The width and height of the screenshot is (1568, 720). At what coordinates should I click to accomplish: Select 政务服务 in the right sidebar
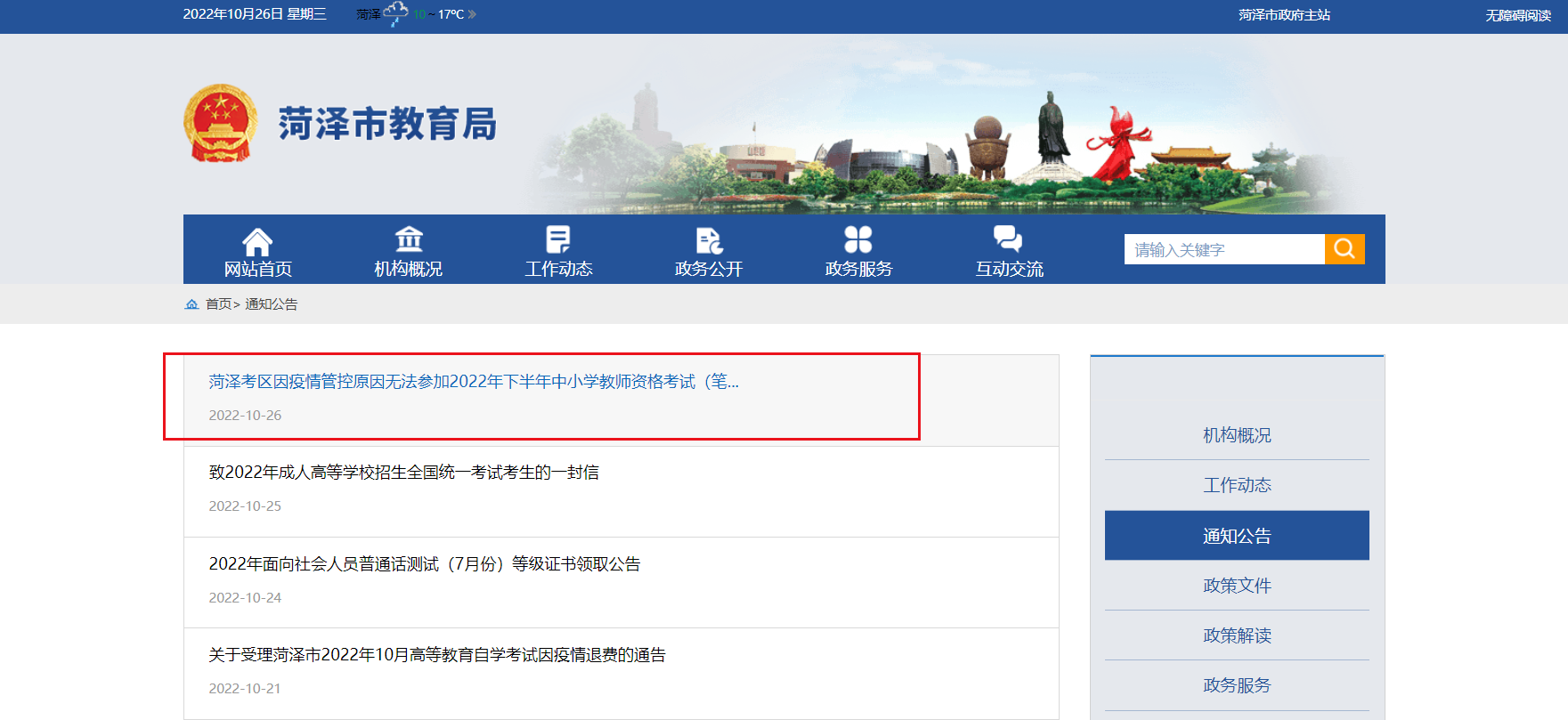tap(1237, 685)
